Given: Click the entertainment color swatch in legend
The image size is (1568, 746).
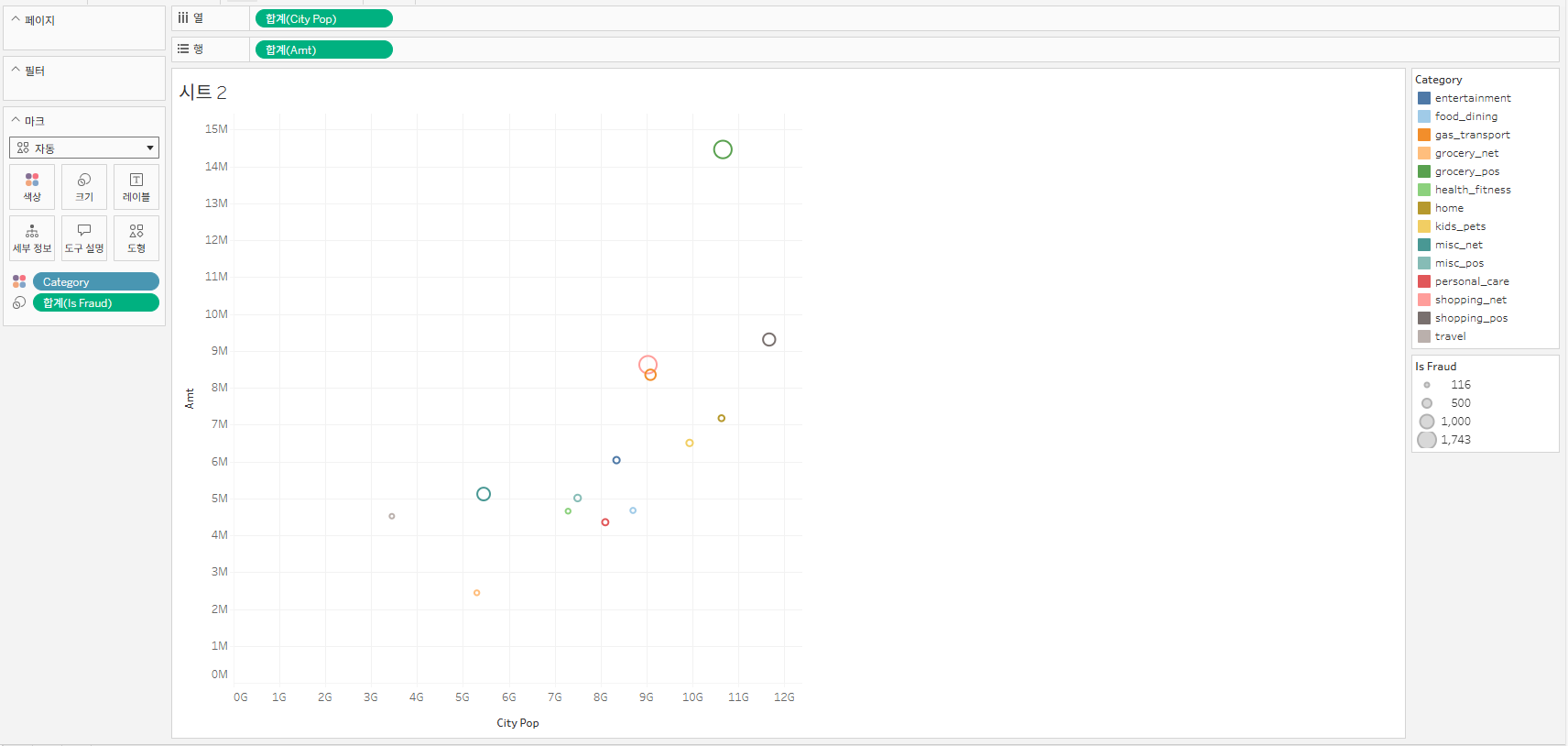Looking at the screenshot, I should (1424, 98).
